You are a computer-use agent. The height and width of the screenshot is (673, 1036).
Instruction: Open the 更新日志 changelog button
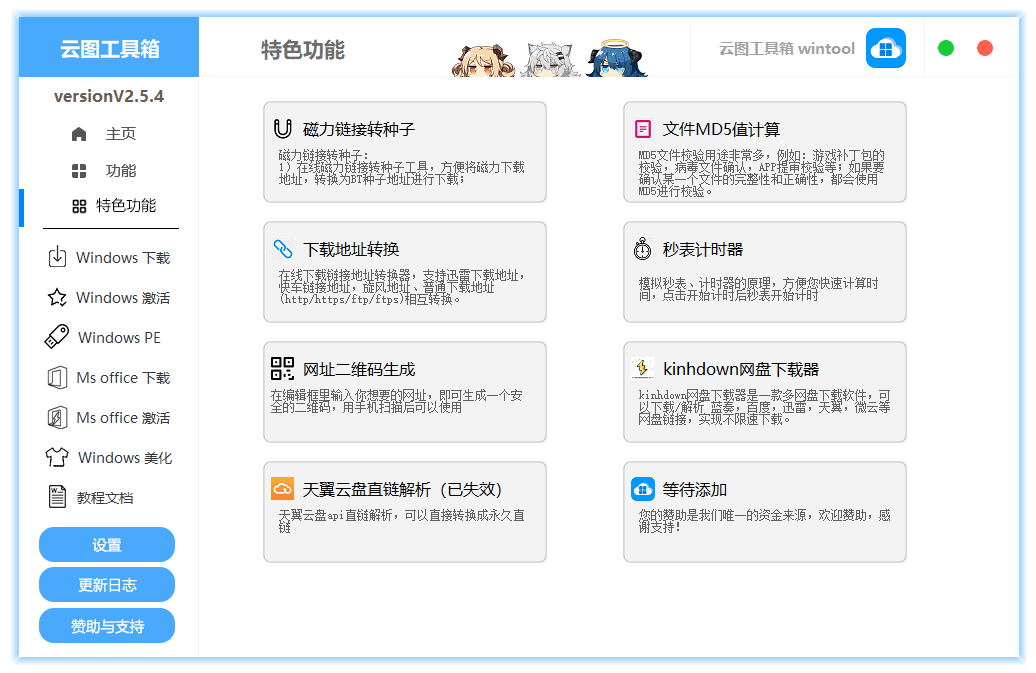coord(107,585)
